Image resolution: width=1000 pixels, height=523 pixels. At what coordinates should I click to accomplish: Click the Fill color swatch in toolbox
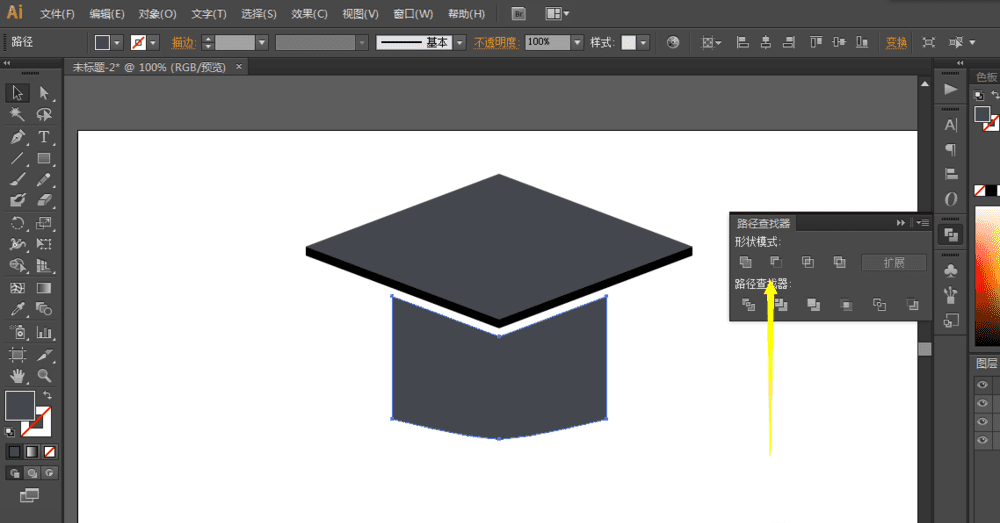[x=19, y=405]
